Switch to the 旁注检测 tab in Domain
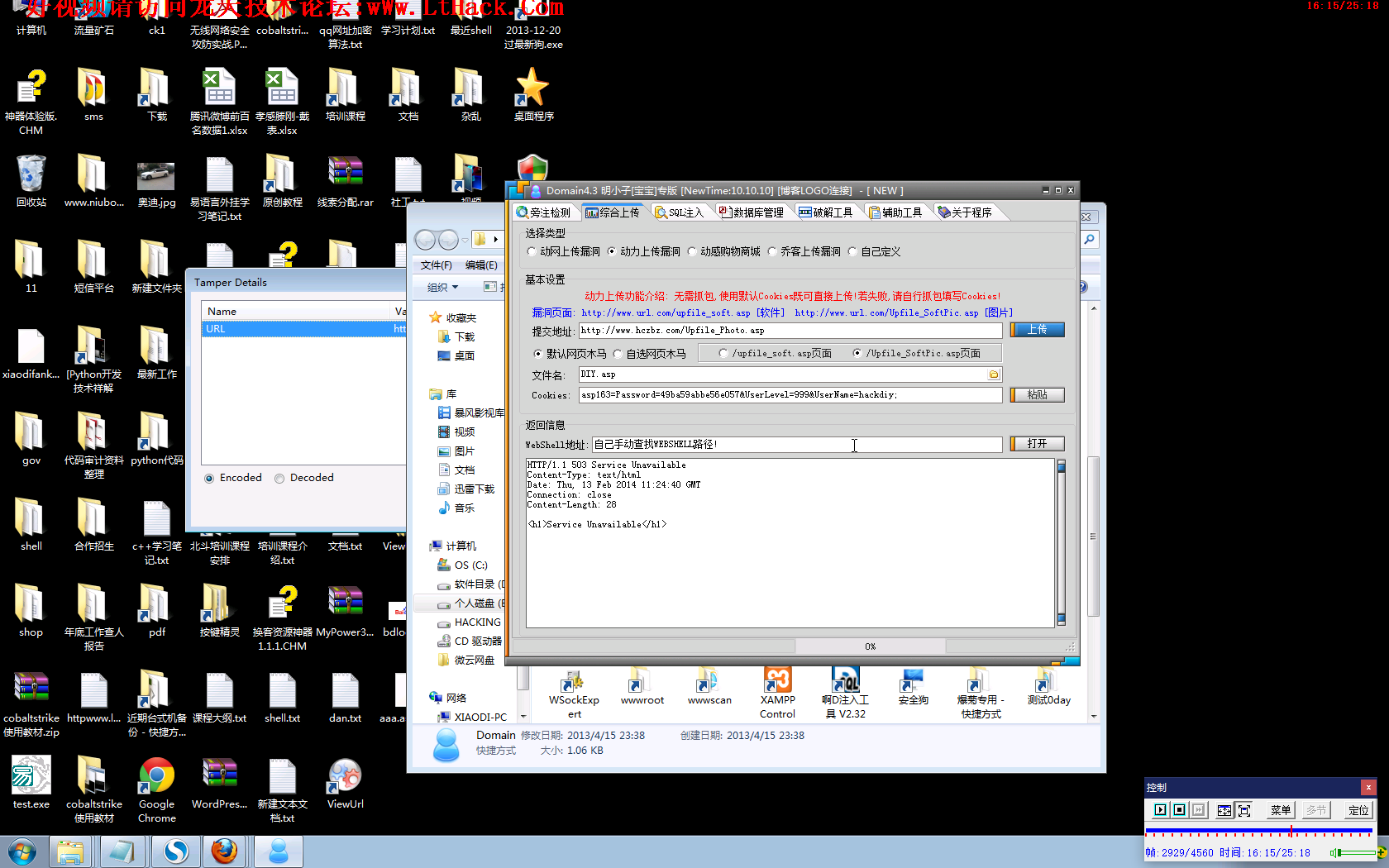The height and width of the screenshot is (868, 1389). [543, 212]
